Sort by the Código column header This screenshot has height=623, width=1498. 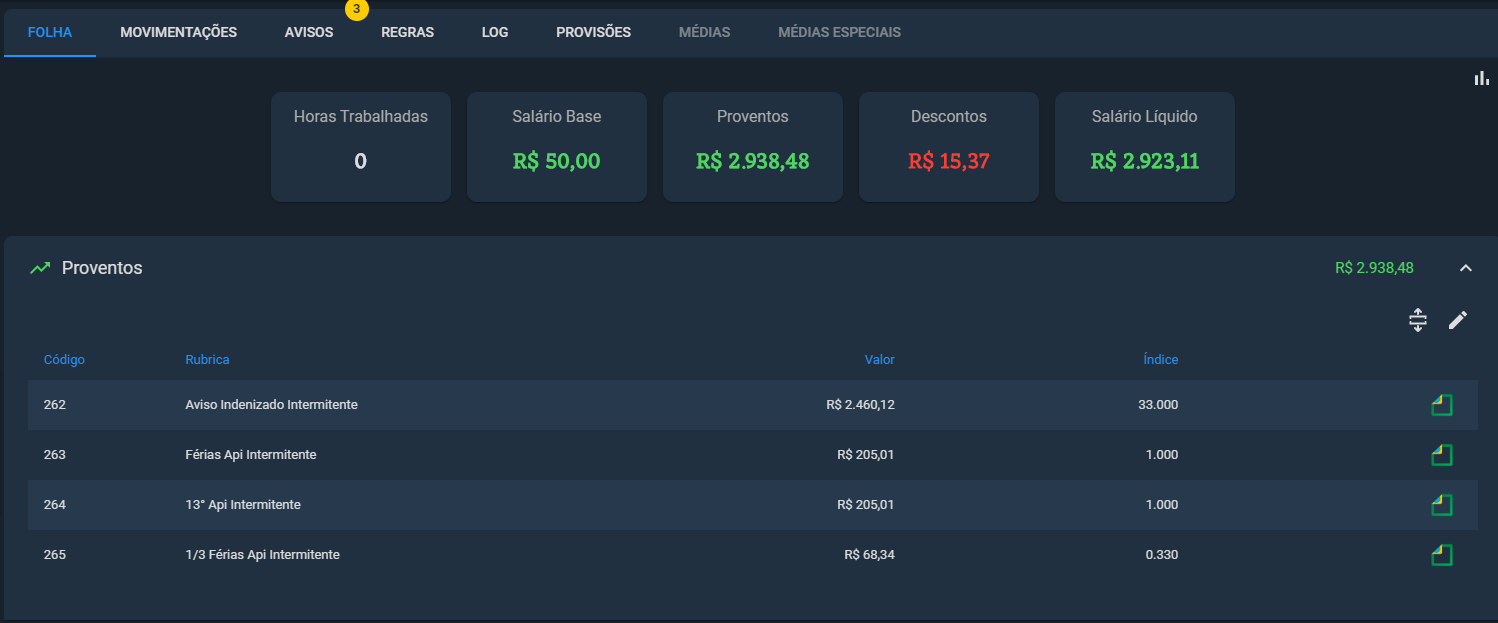[x=64, y=360]
